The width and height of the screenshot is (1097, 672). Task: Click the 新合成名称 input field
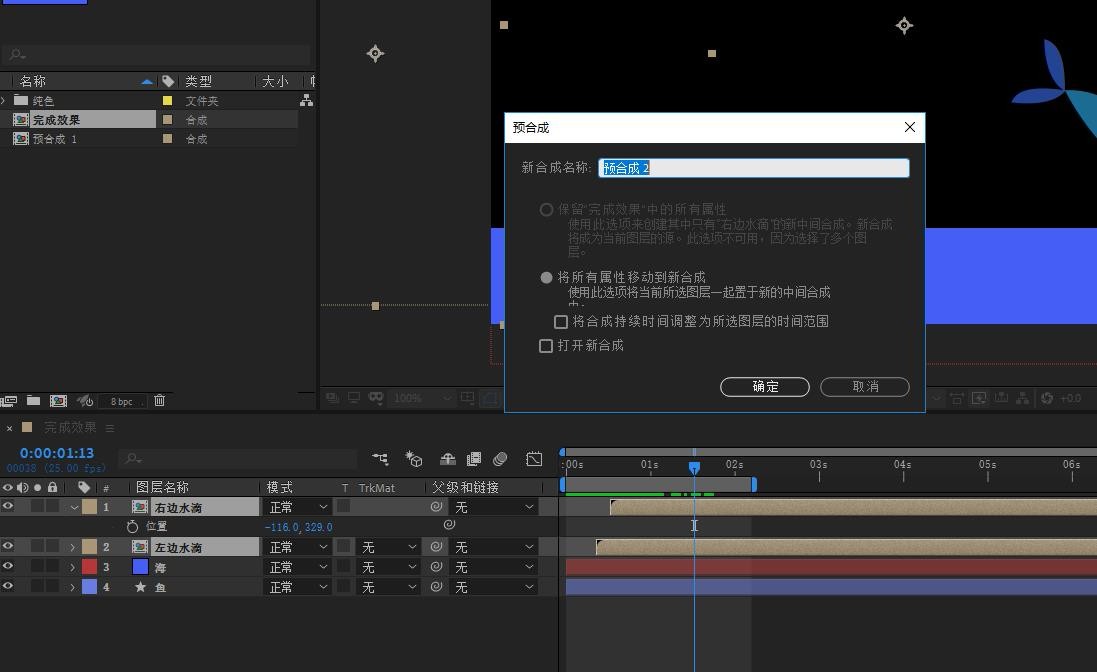(753, 168)
